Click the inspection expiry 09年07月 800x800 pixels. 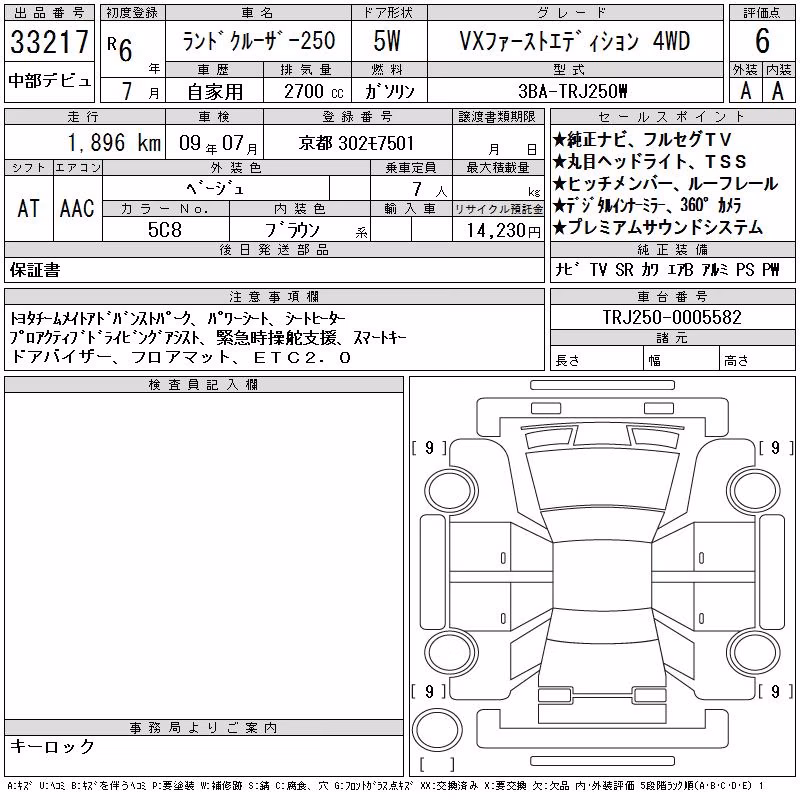tap(218, 143)
